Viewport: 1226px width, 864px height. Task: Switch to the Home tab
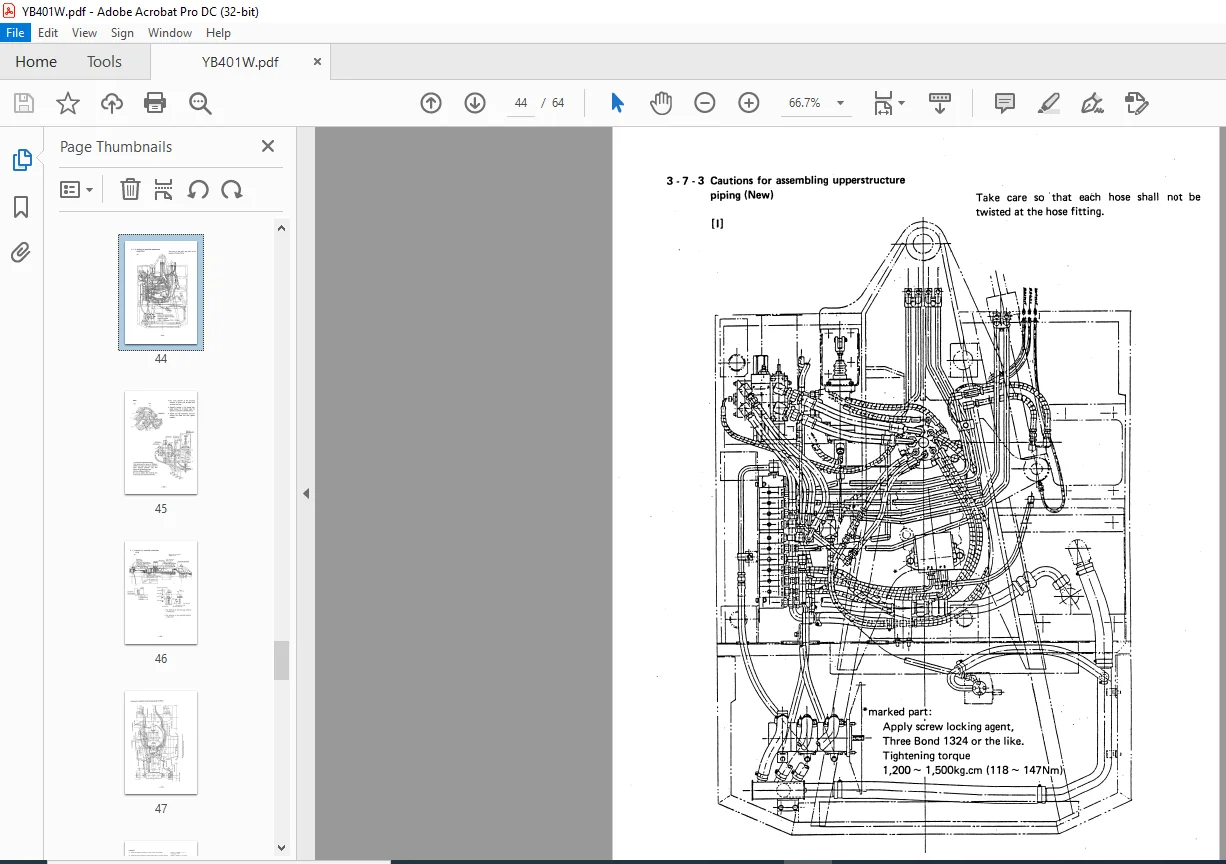pyautogui.click(x=36, y=61)
